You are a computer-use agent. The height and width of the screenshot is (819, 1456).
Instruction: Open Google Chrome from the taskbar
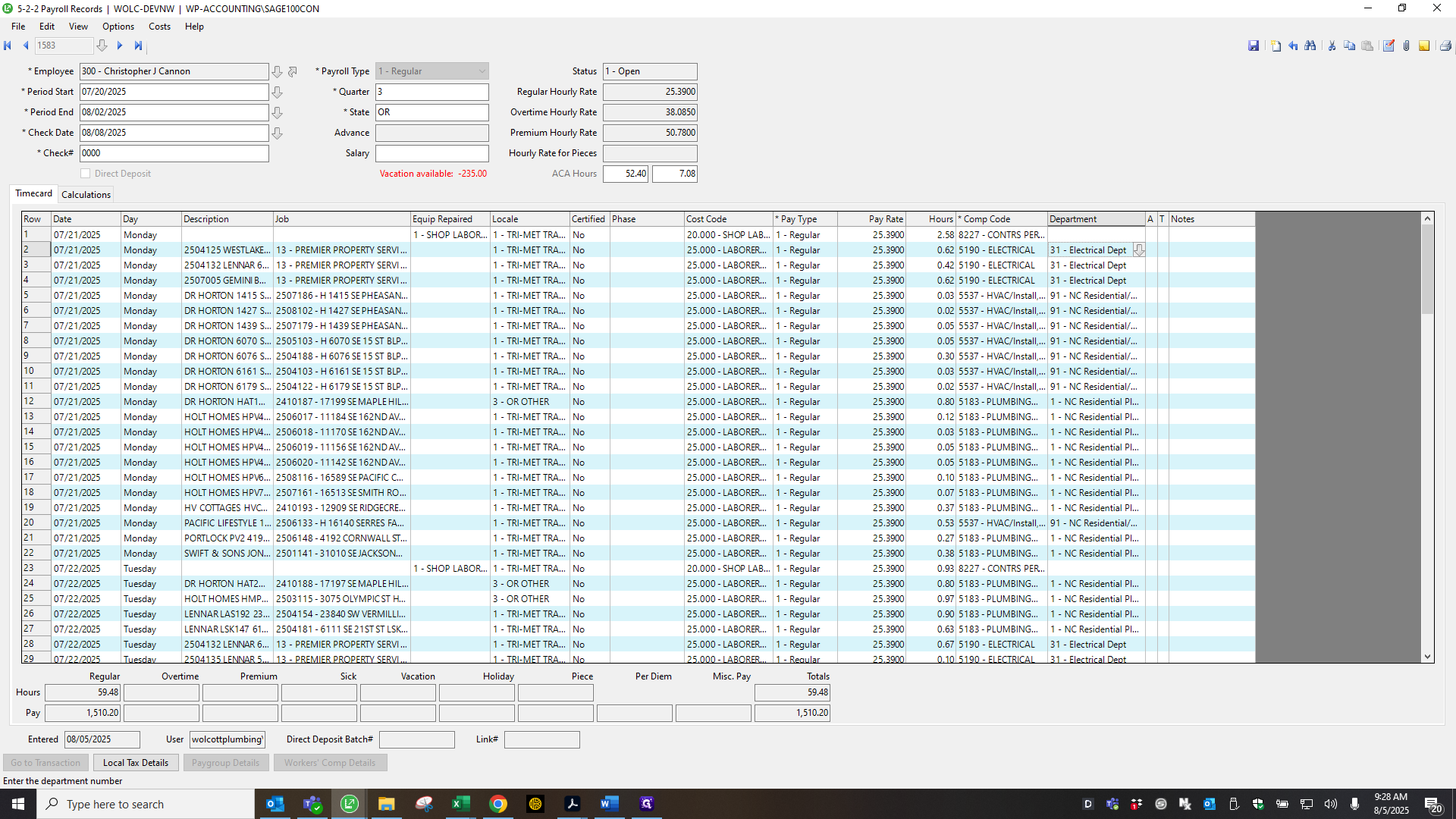tap(498, 804)
